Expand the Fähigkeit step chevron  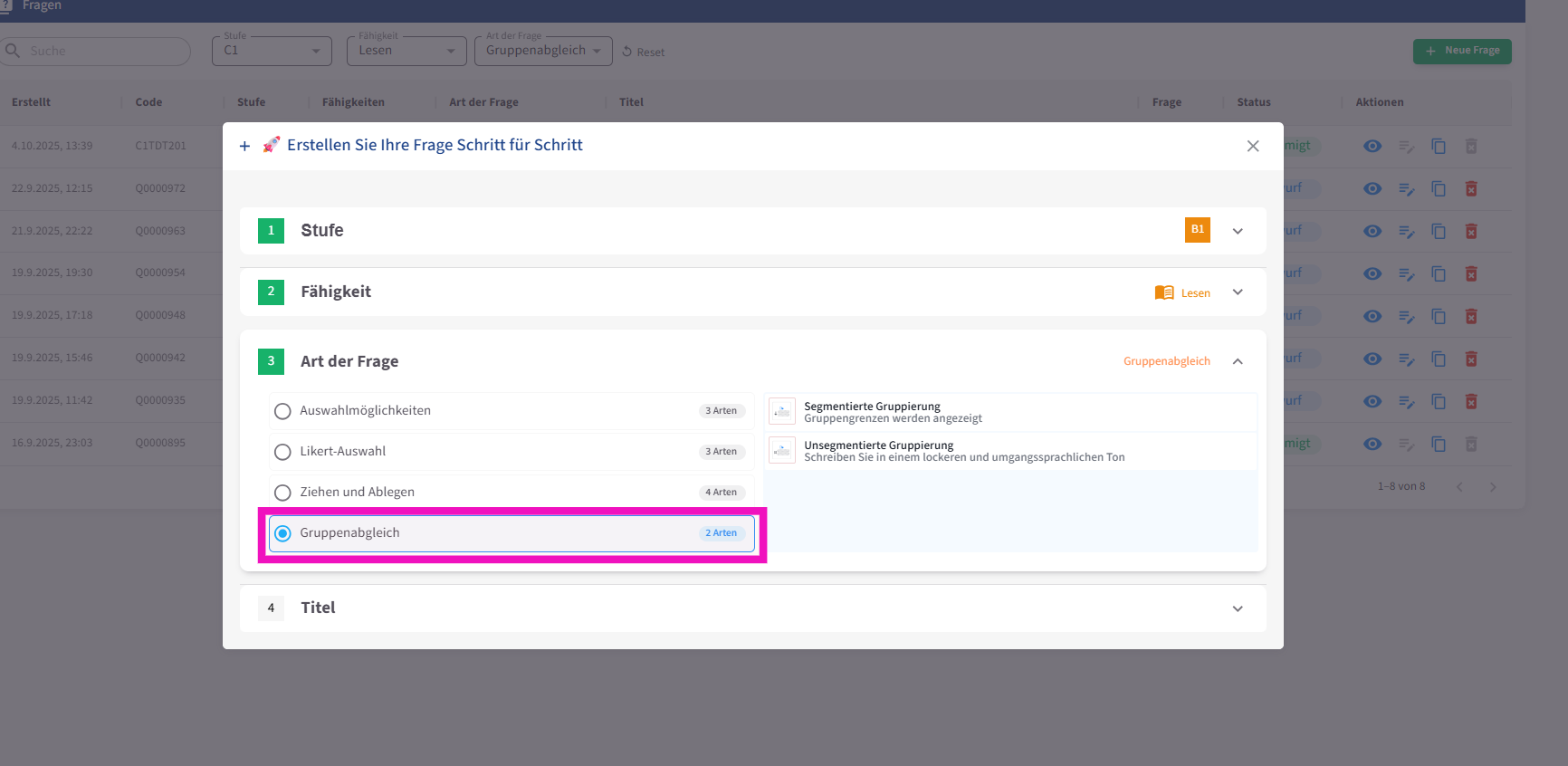1238,292
